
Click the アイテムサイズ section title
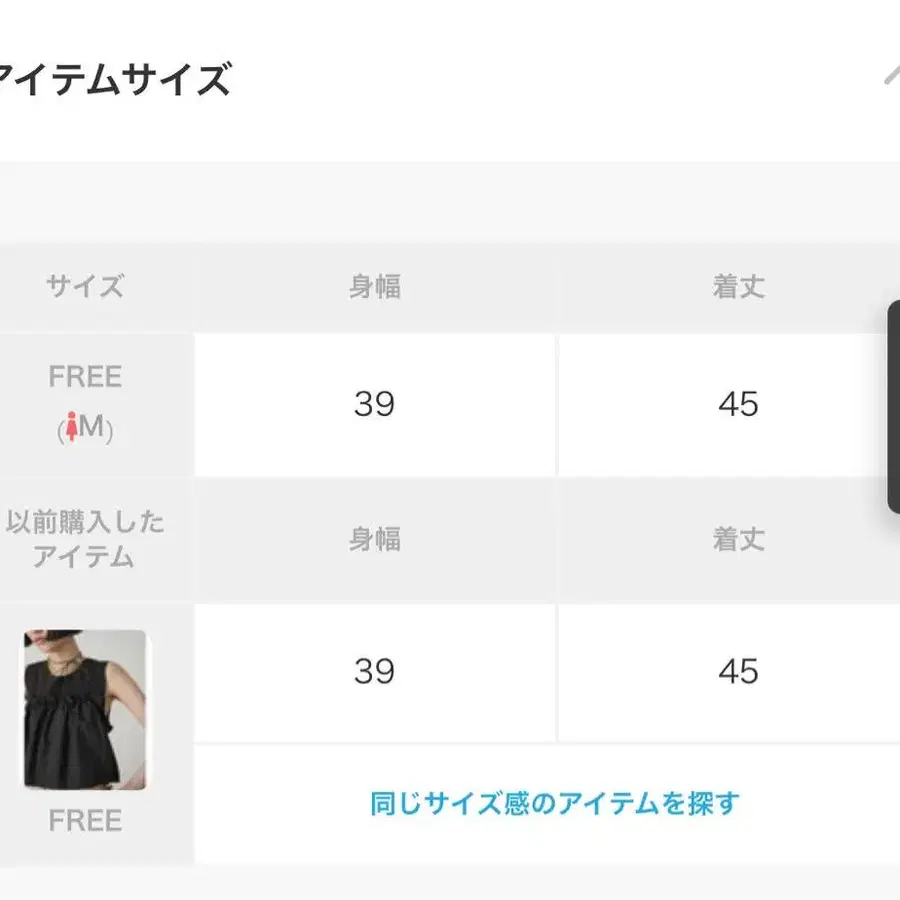[114, 79]
